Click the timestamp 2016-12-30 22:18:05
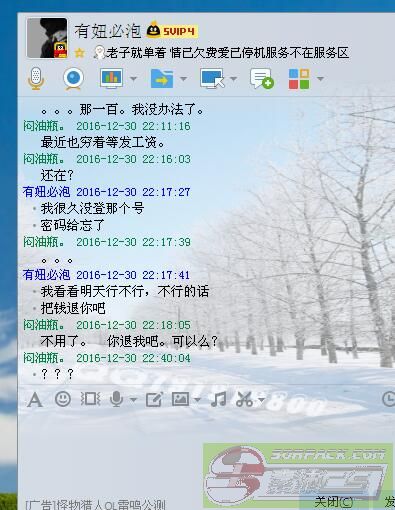Viewport: 395px width, 510px height. 133,325
